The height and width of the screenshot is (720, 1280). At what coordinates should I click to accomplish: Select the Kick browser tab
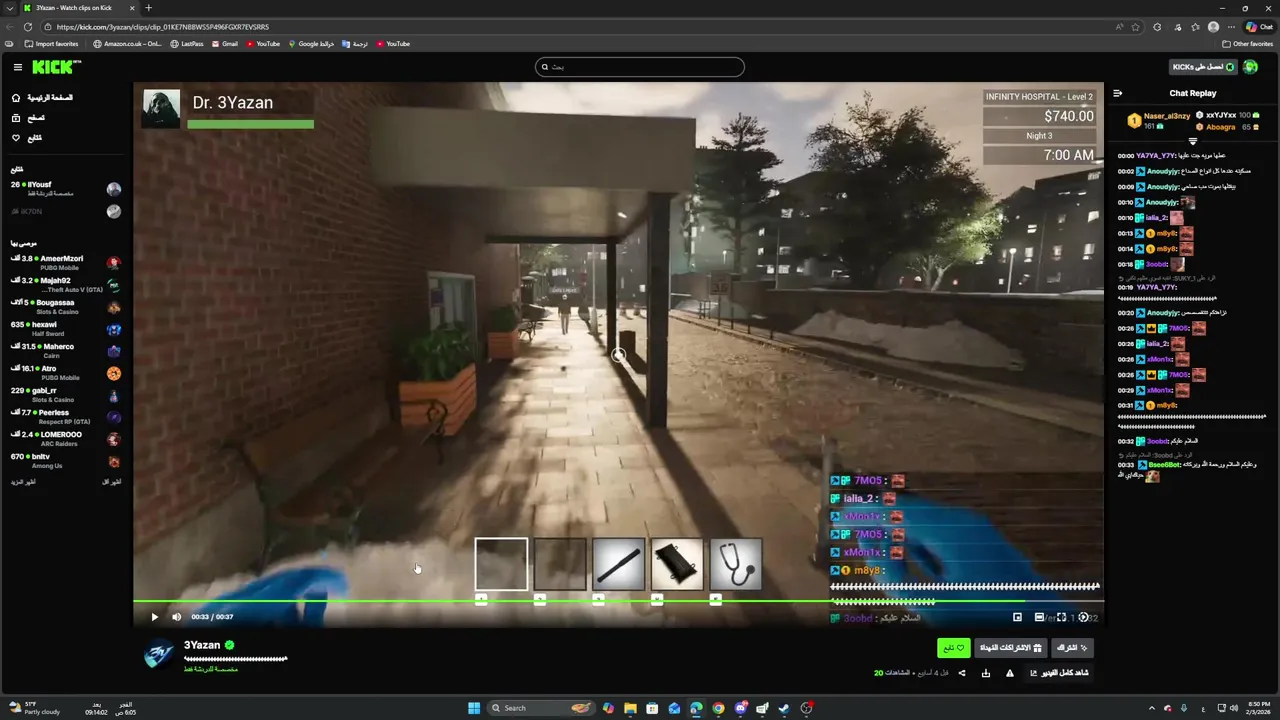81,8
